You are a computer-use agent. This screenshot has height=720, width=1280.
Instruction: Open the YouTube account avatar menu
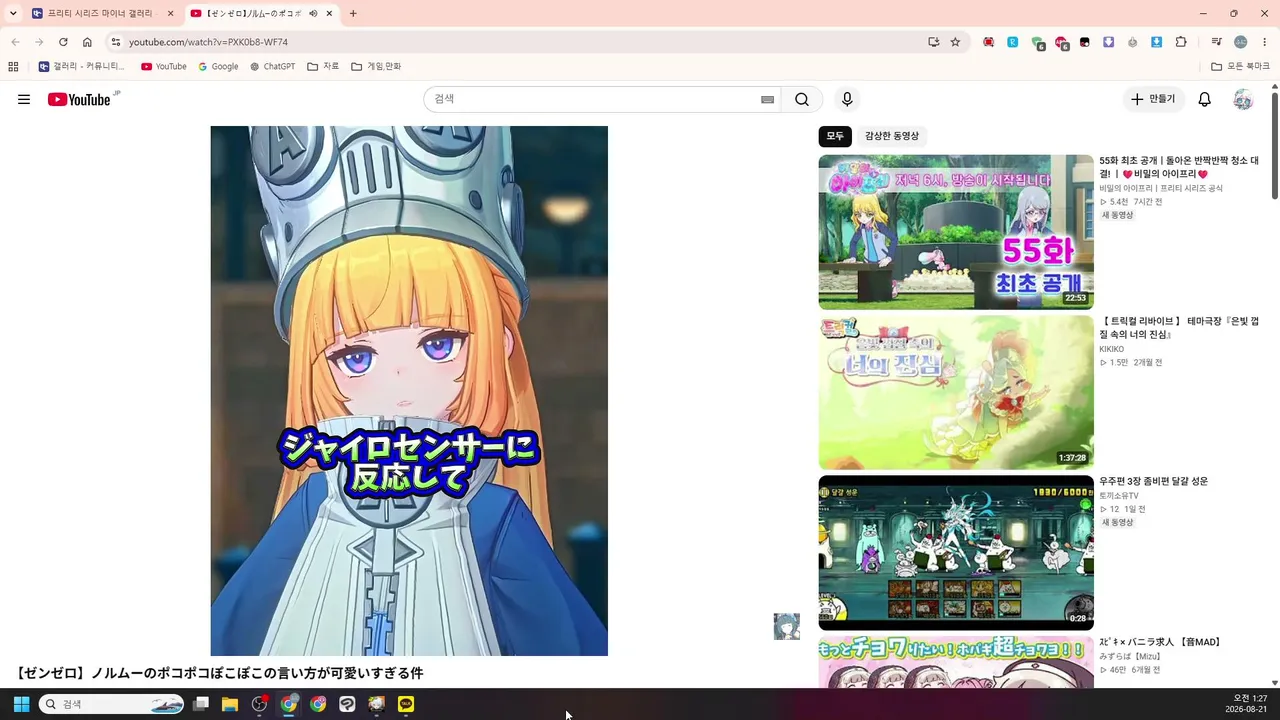[x=1243, y=99]
